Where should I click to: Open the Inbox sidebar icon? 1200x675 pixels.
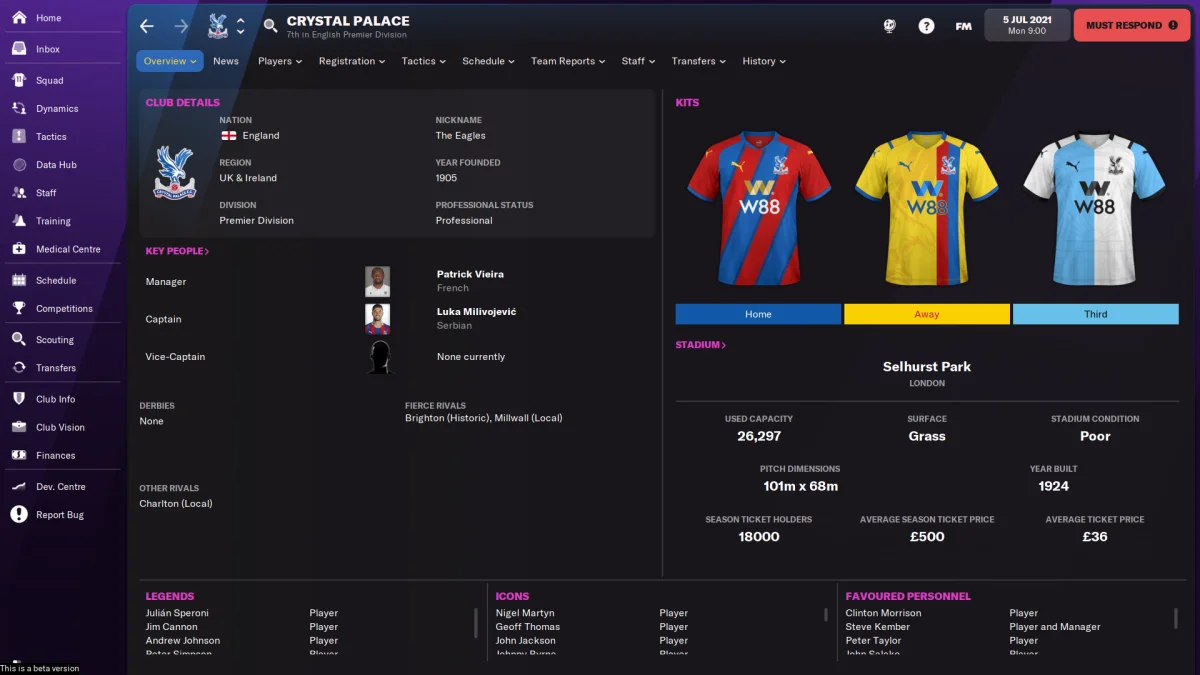point(18,49)
